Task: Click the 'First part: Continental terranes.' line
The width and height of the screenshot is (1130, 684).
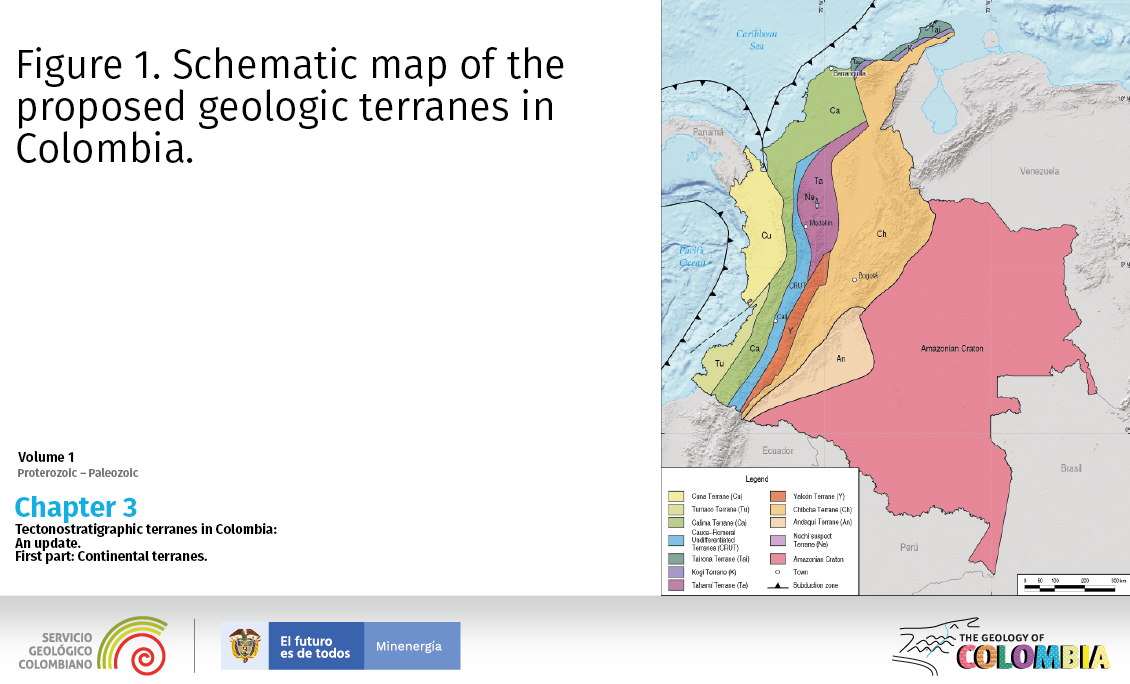Action: (x=111, y=556)
